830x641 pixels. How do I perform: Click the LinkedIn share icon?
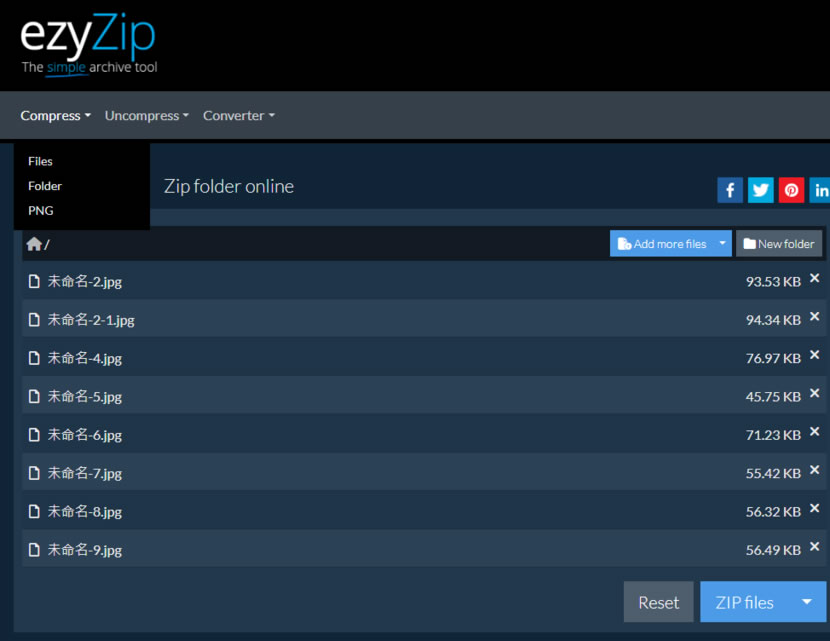click(x=820, y=190)
